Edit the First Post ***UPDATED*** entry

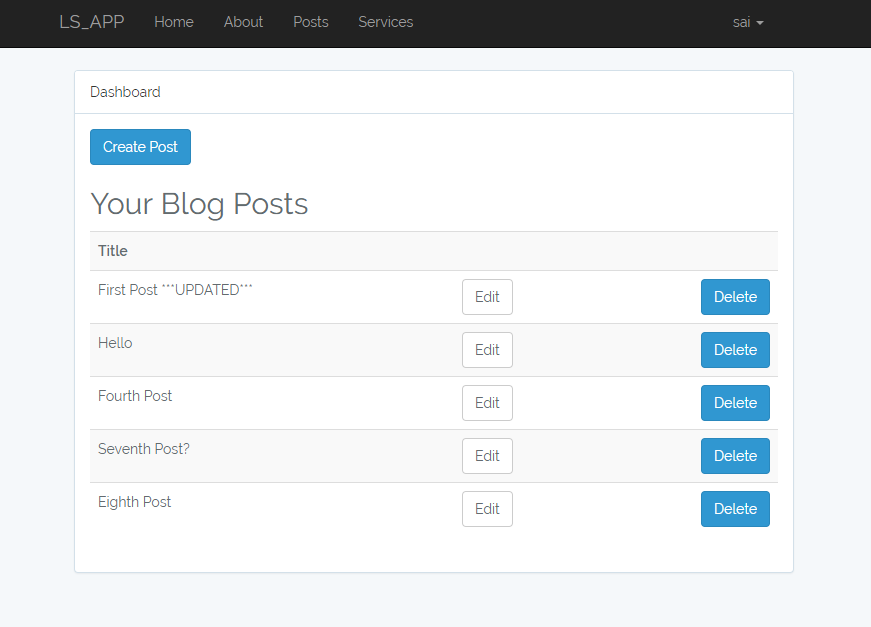pos(487,297)
